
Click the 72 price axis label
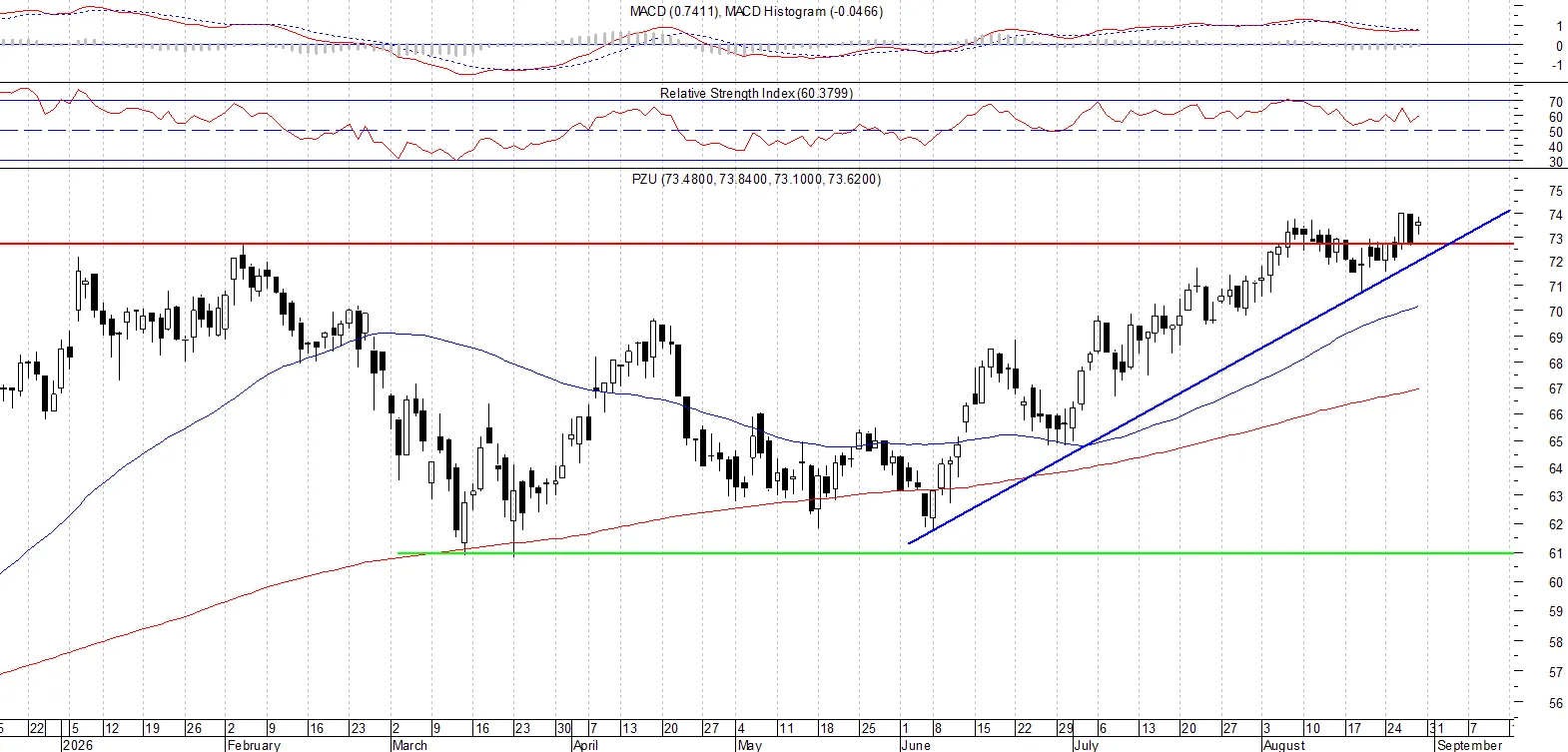pos(1556,262)
